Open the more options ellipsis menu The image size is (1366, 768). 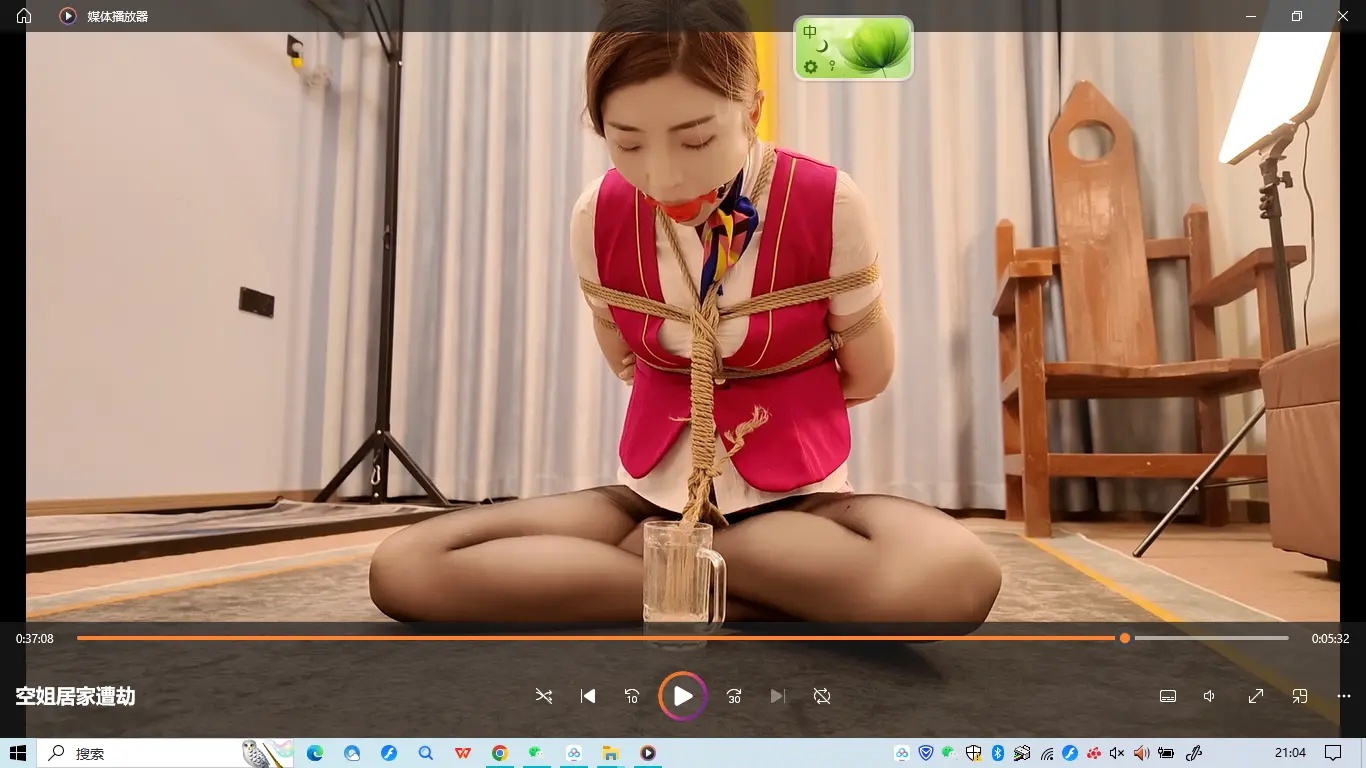point(1344,696)
